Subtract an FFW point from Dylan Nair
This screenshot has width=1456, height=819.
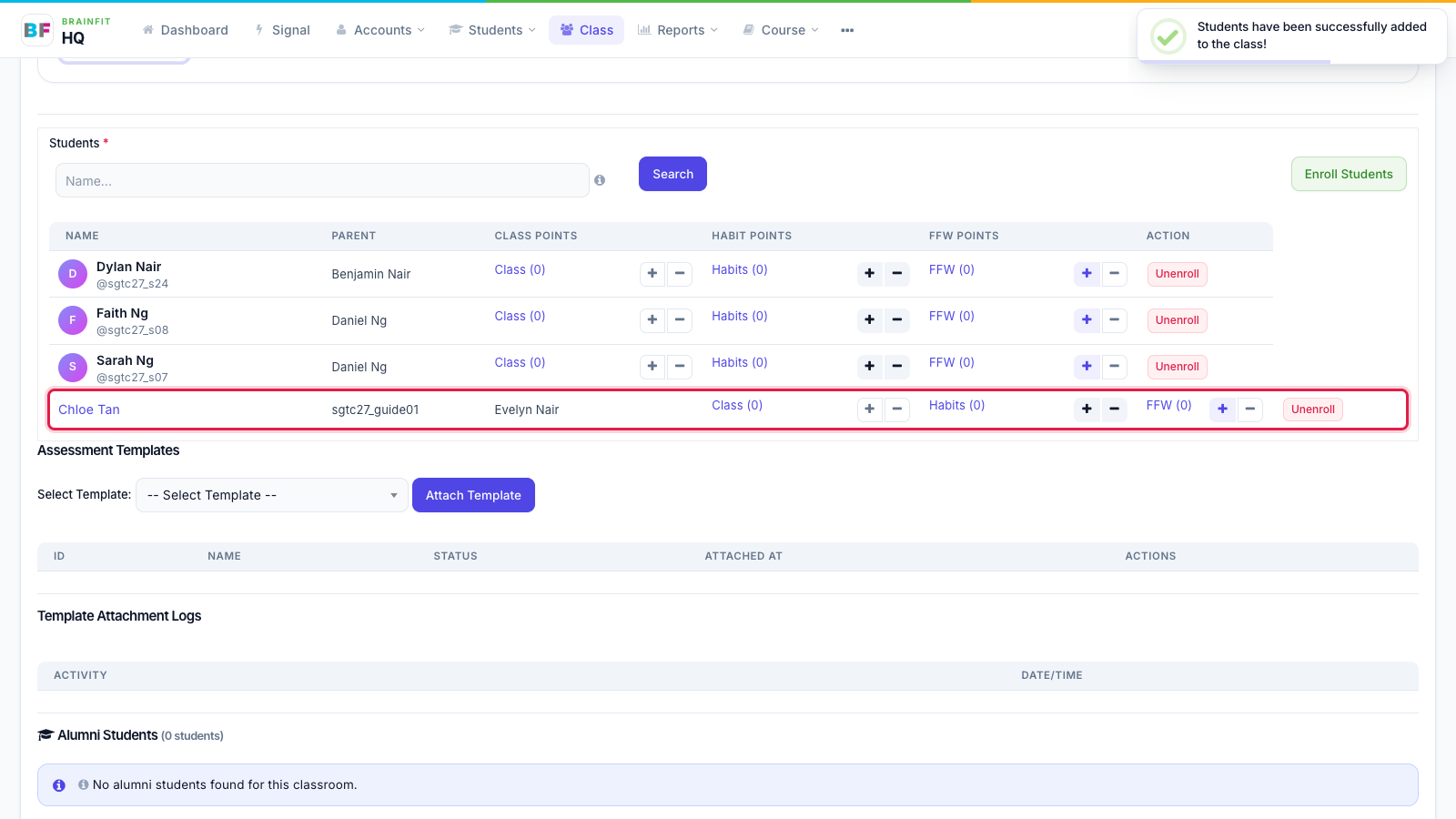pyautogui.click(x=1115, y=274)
